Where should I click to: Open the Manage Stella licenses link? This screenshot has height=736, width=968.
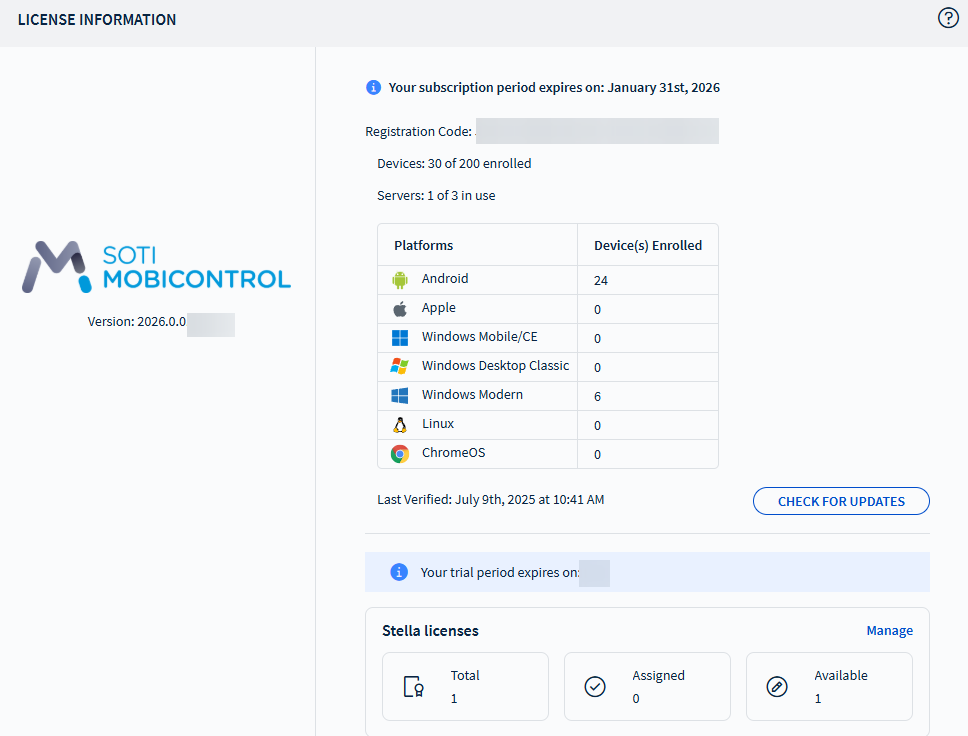click(889, 631)
